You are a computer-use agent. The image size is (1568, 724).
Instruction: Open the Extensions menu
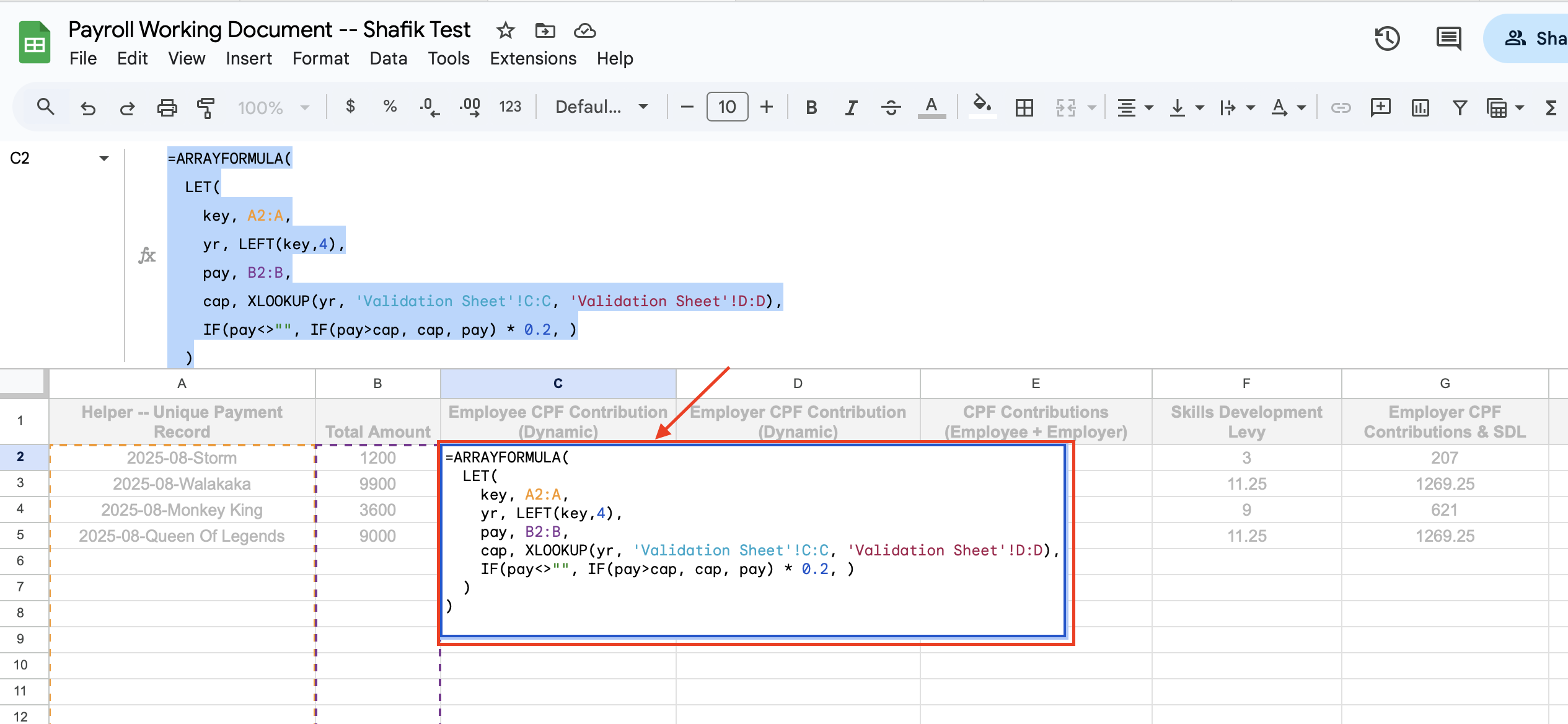point(533,58)
